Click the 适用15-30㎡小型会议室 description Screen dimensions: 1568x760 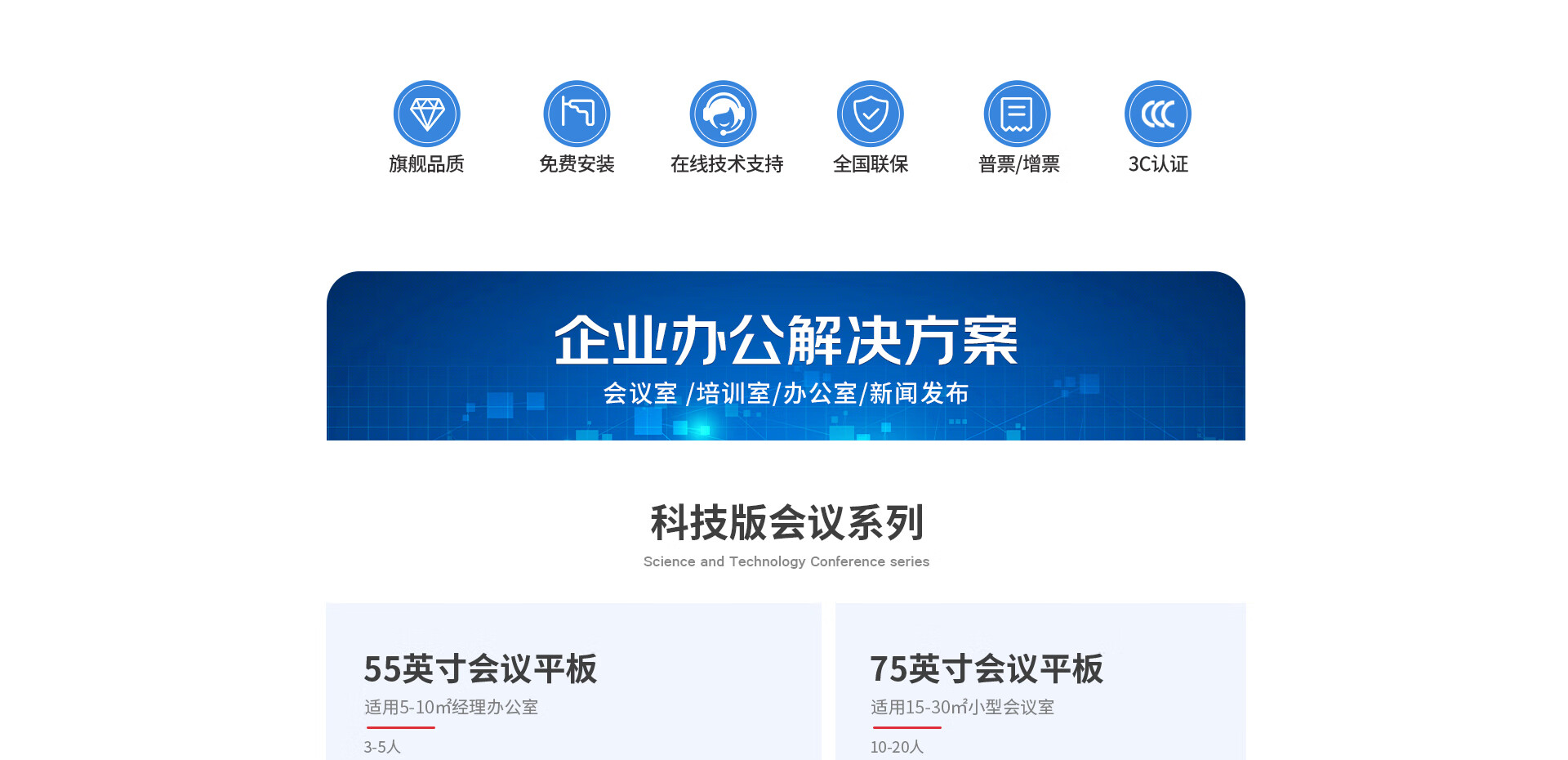pos(962,707)
